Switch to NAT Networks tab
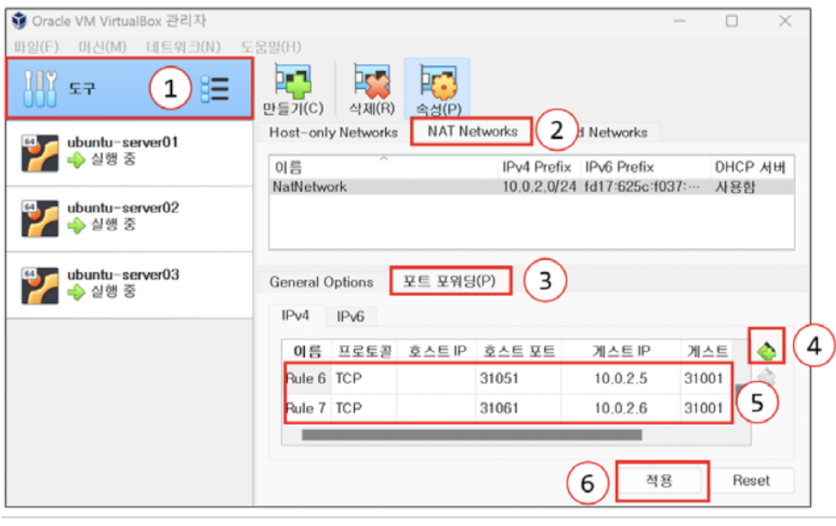 472,131
